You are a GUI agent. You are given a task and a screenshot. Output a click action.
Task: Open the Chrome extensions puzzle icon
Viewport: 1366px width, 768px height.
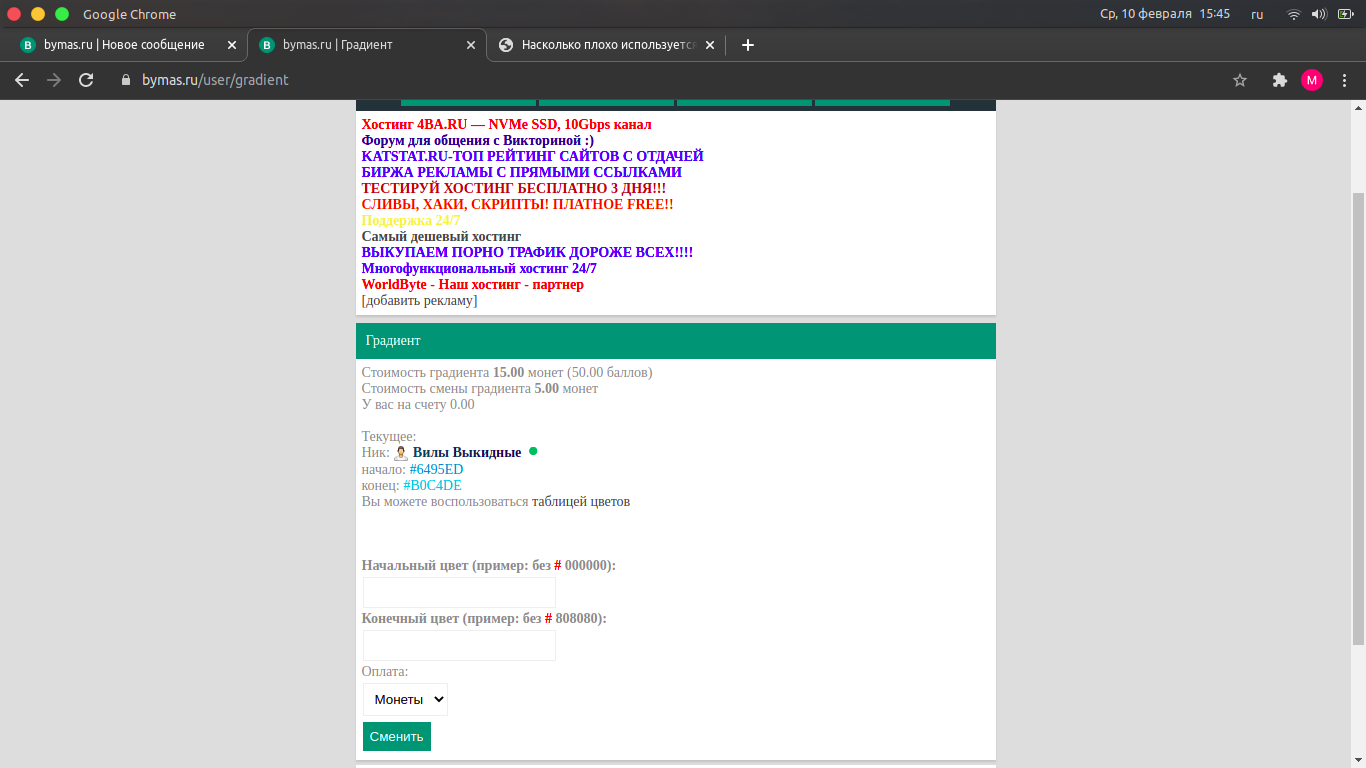1279,80
